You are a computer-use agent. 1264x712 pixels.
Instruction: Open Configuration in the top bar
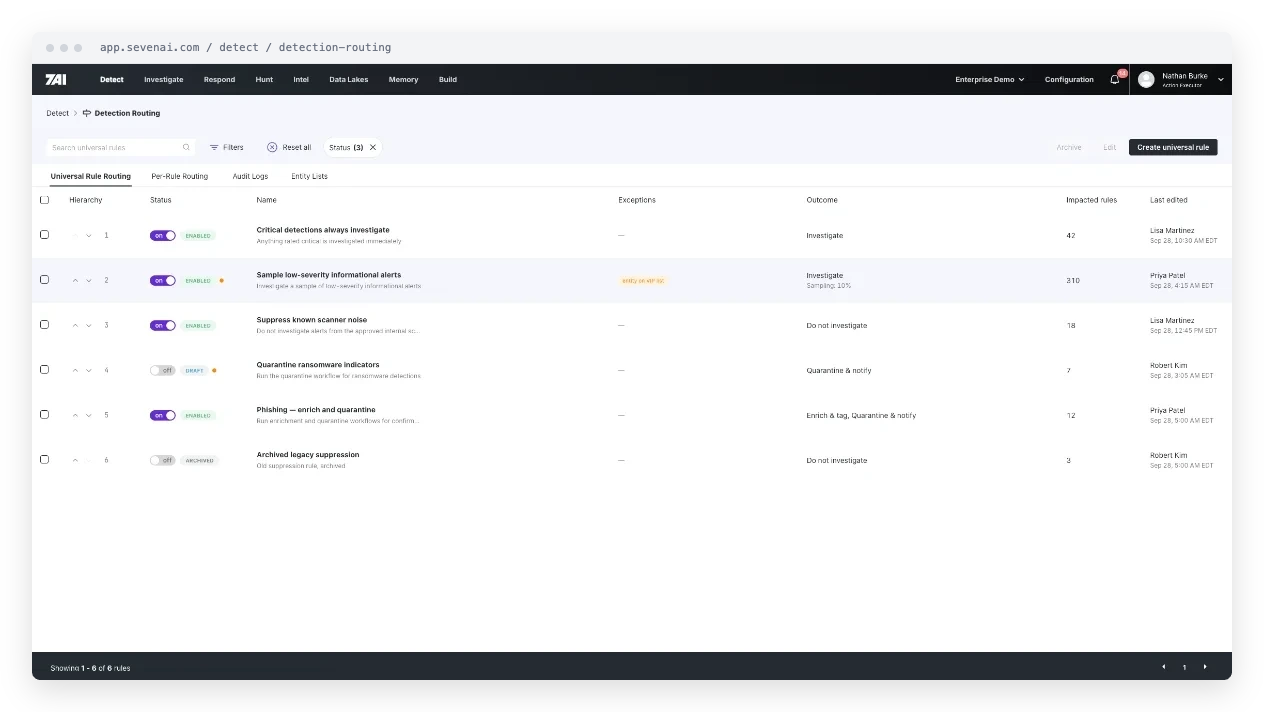1069,80
